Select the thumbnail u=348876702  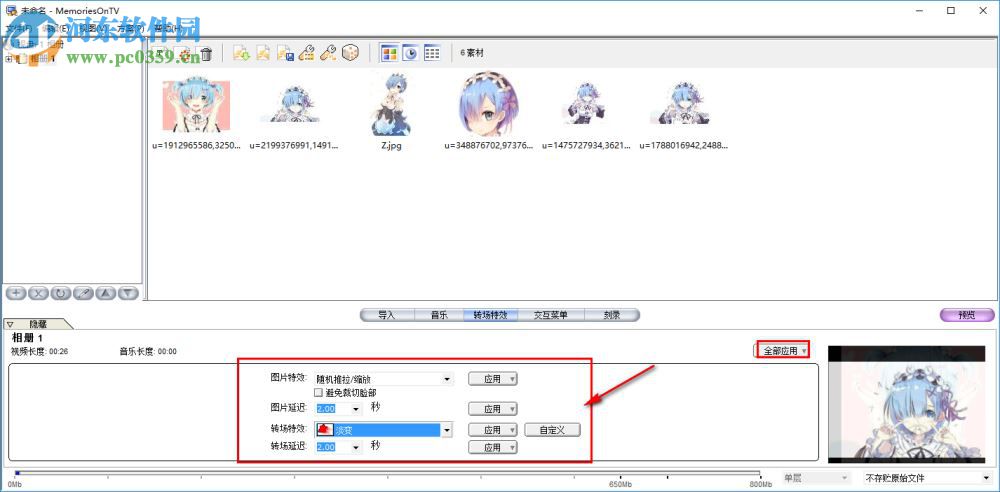pos(489,104)
